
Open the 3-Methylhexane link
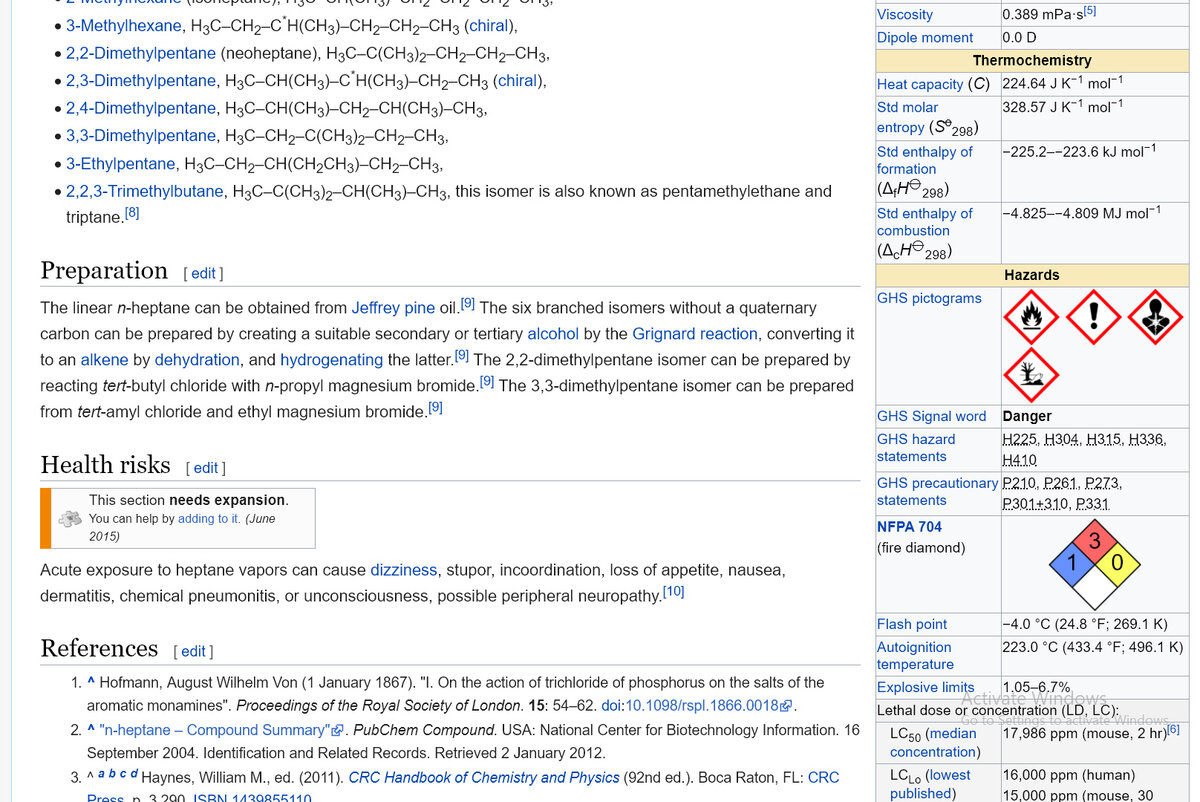[124, 25]
